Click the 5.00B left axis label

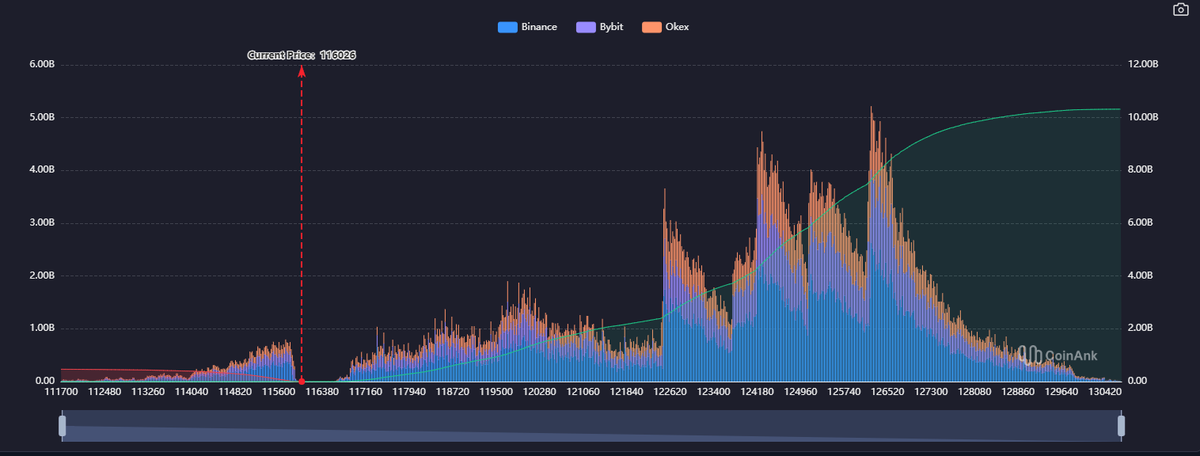[x=41, y=117]
